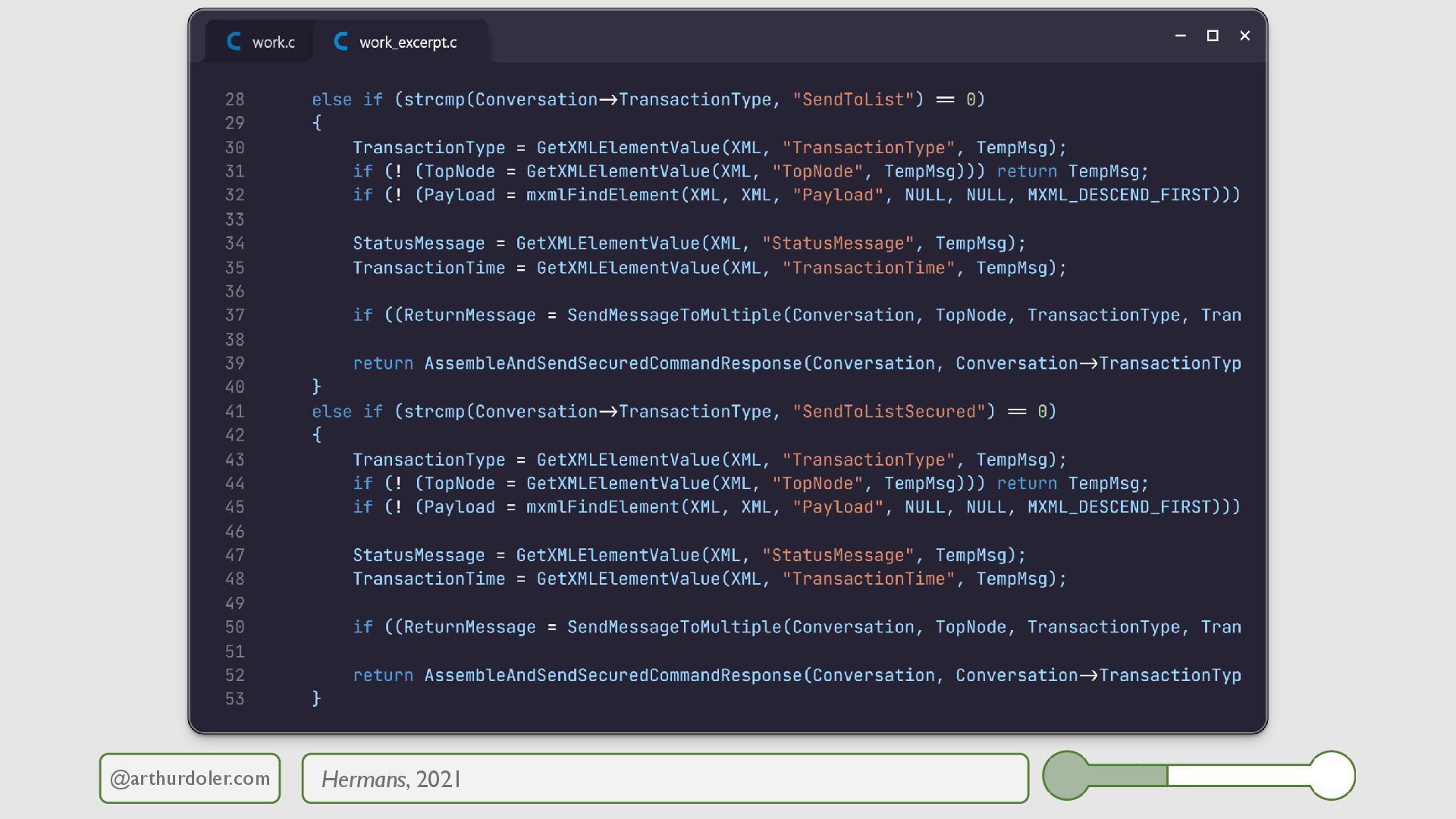This screenshot has height=819, width=1456.
Task: Minimize the code editor window
Action: 1180,36
